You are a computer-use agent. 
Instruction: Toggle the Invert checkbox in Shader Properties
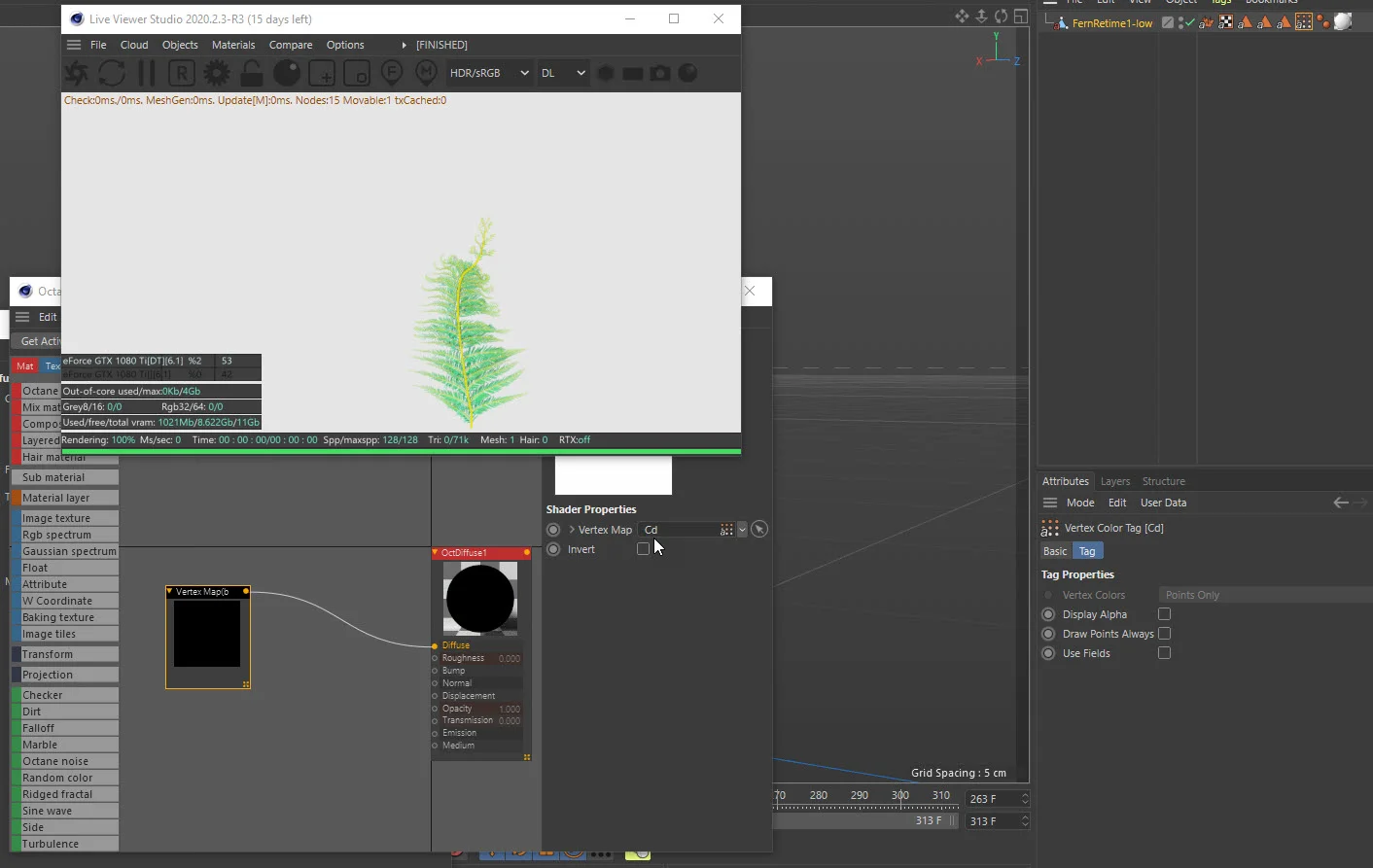point(643,548)
